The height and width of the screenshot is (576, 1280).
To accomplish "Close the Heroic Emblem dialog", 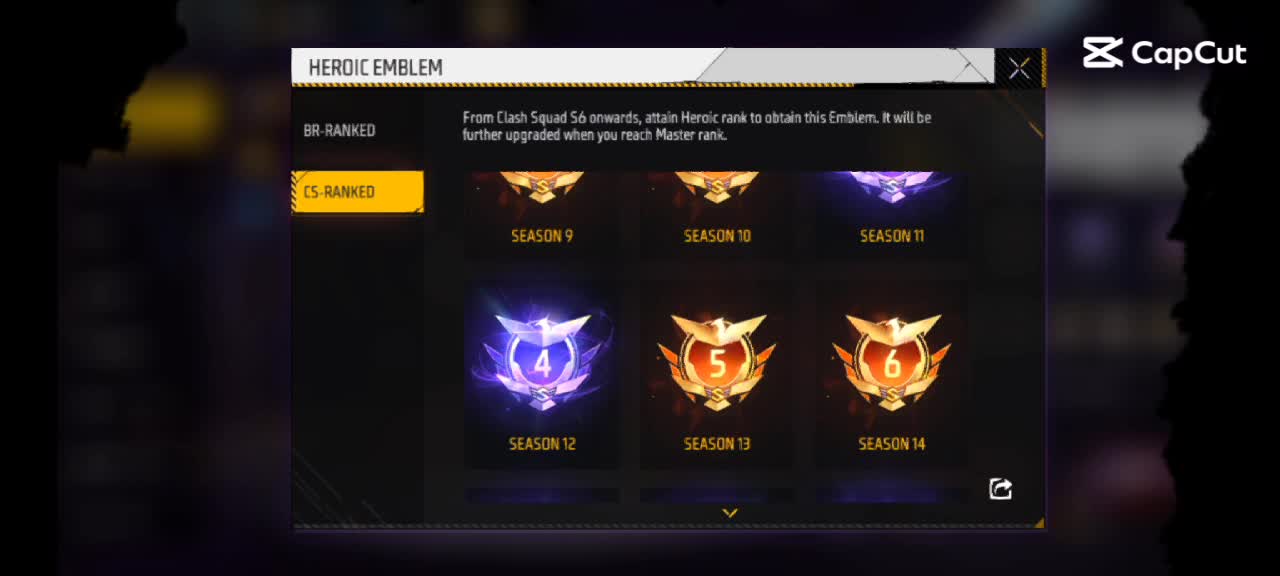I will (1019, 68).
